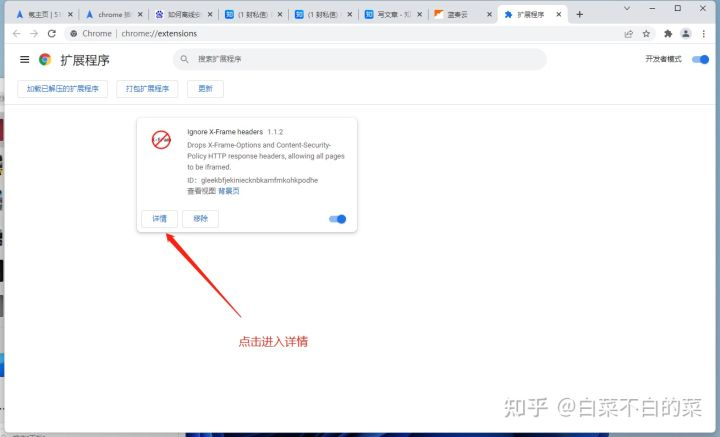Open the tab search dropdown chevron

[627, 8]
